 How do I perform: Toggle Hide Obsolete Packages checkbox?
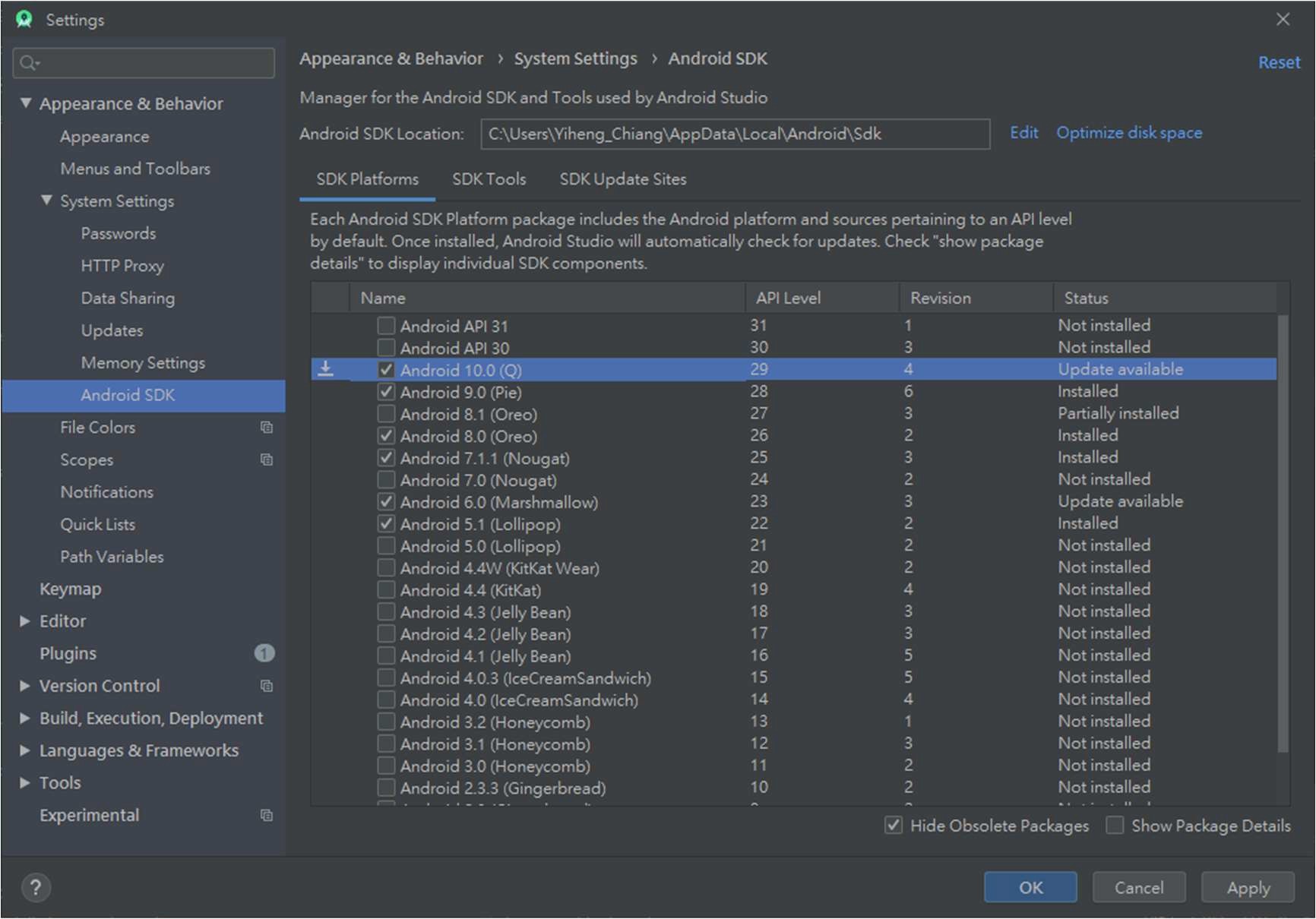894,826
